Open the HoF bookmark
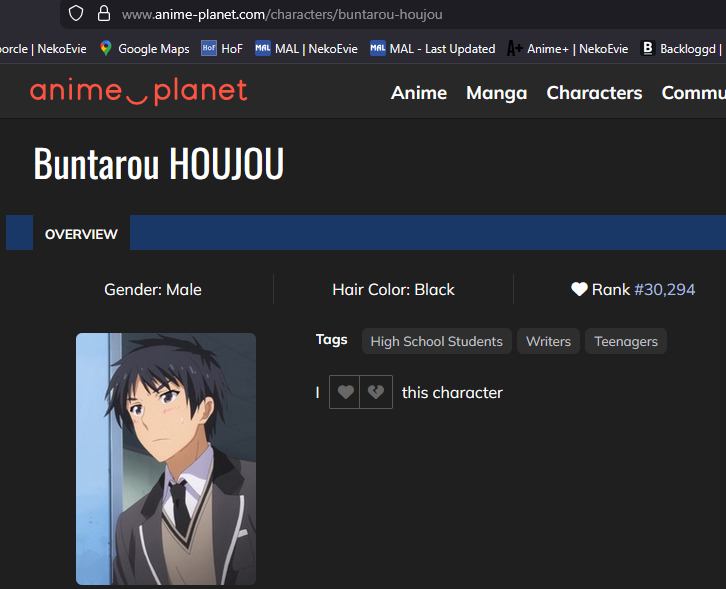 (222, 49)
